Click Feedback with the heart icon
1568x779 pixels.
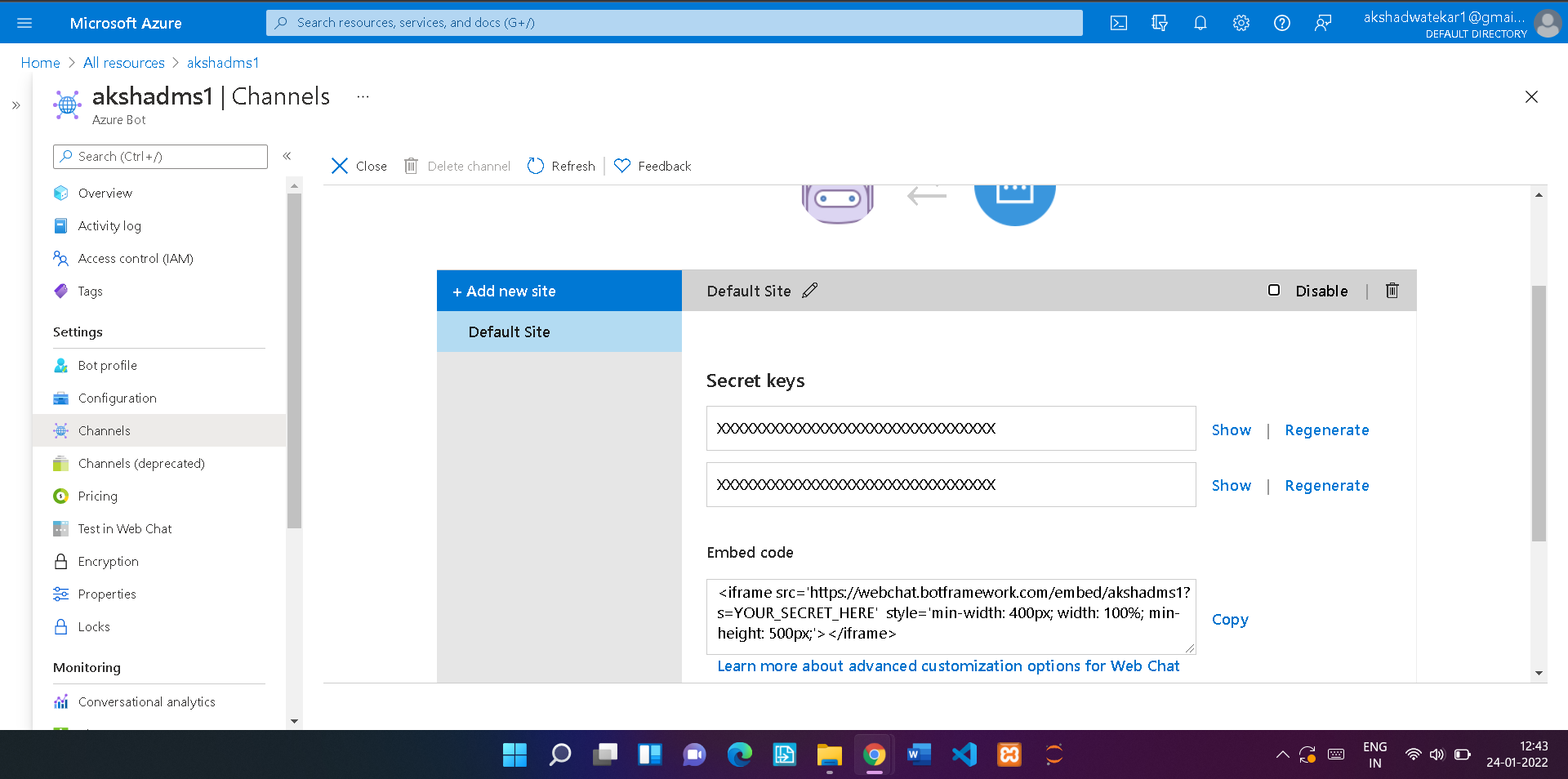653,166
